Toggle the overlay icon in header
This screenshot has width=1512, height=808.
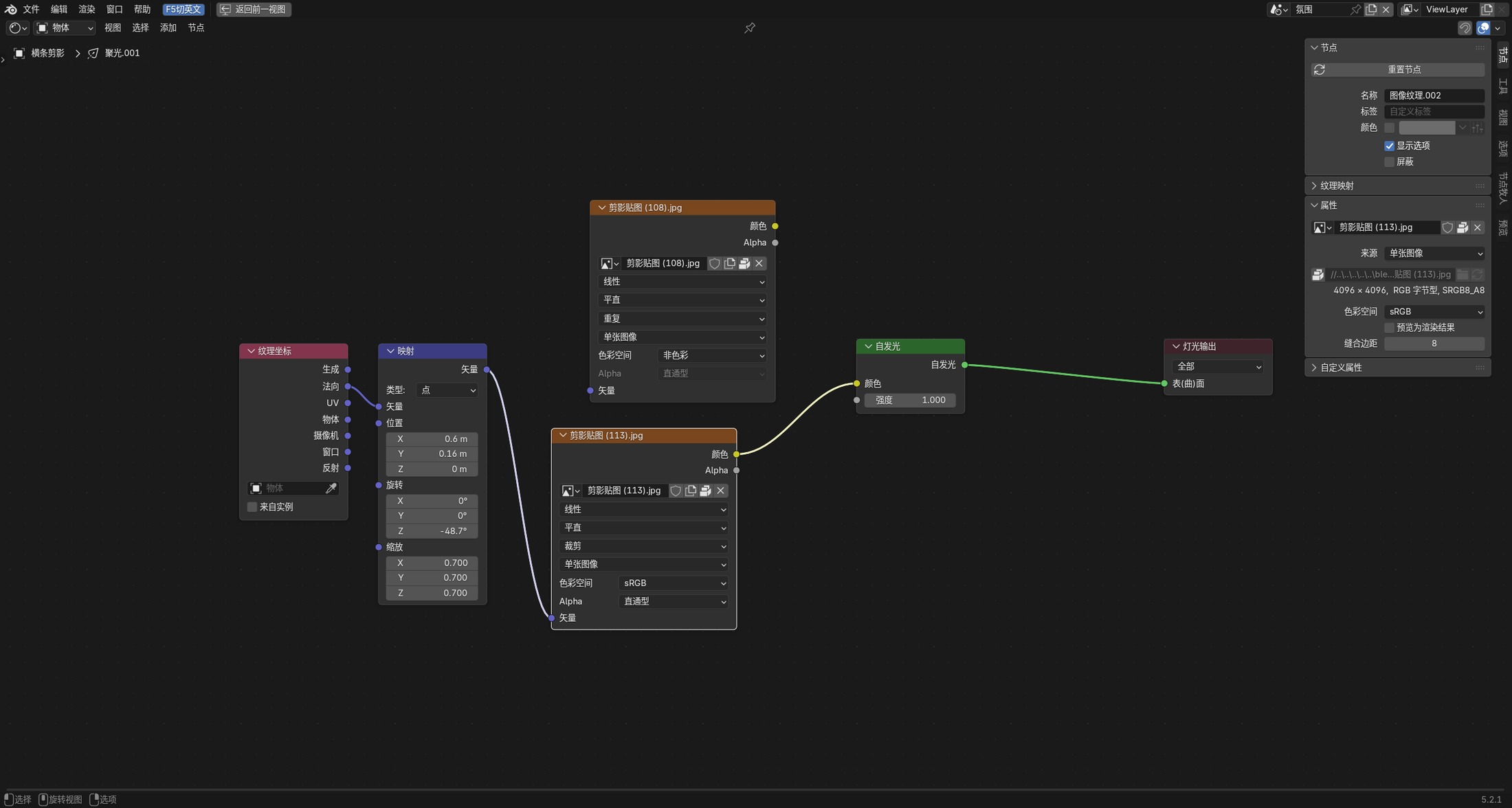point(1483,27)
